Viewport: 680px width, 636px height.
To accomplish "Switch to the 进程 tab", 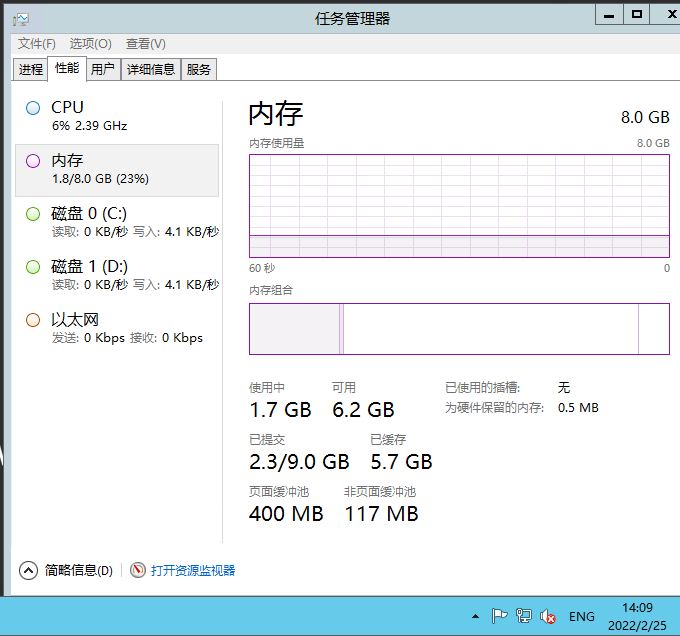I will point(31,69).
